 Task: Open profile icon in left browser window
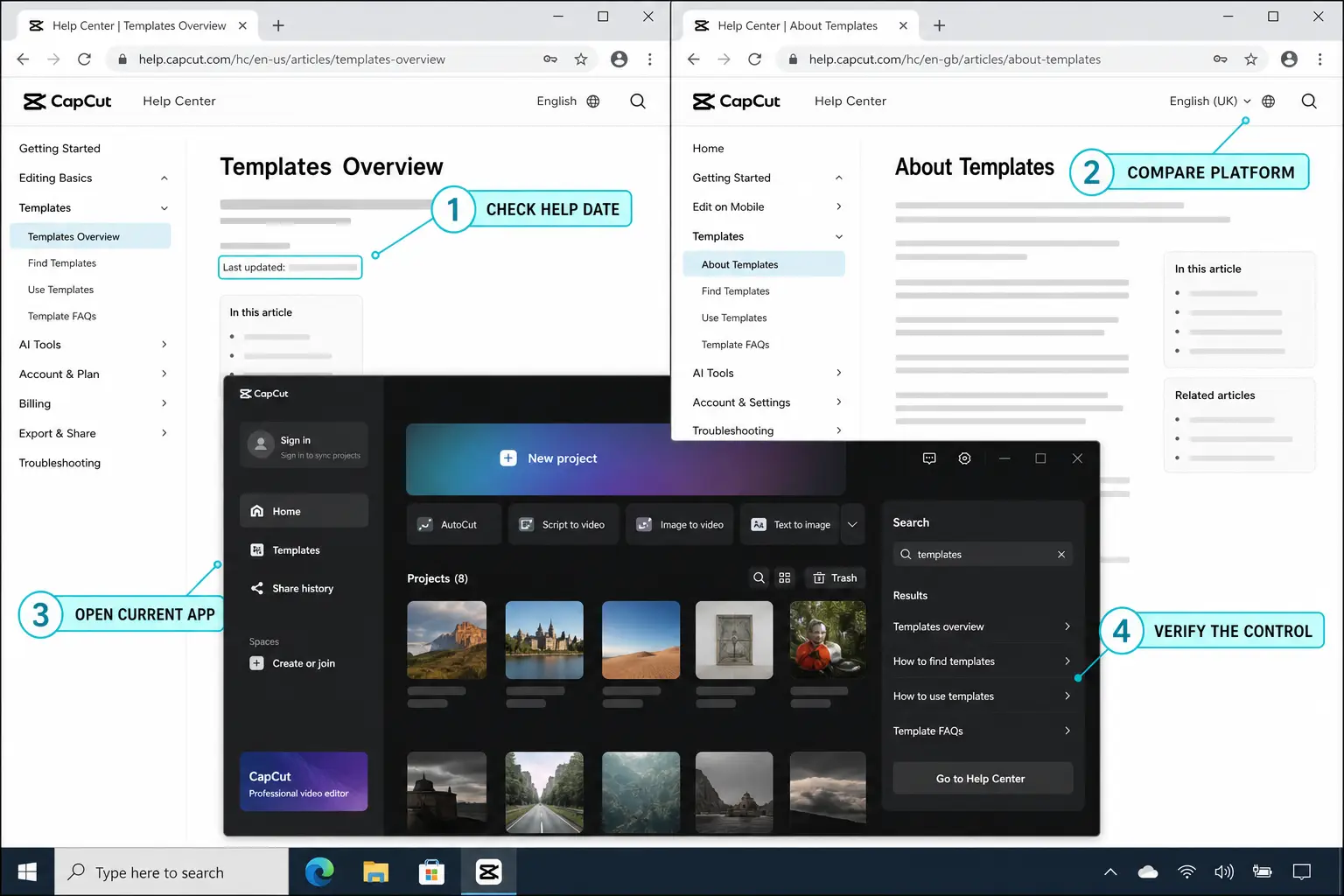click(619, 59)
